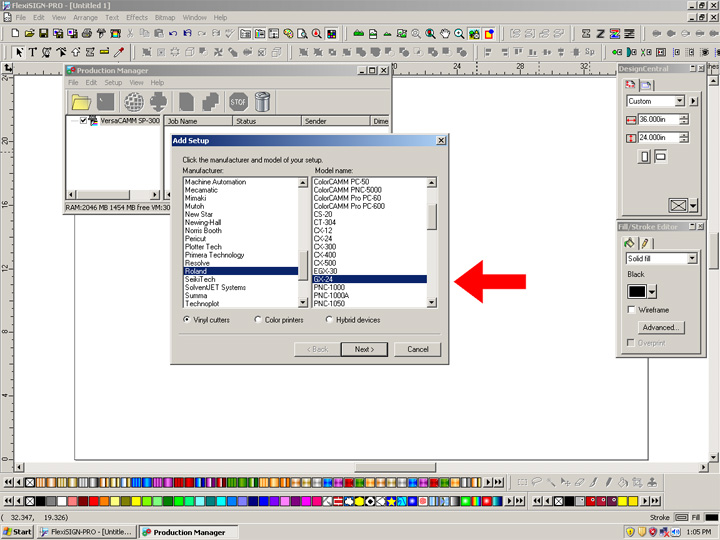Open the fill bucket tab in Fill/Stroke Editor
This screenshot has height=540, width=720.
pyautogui.click(x=630, y=243)
